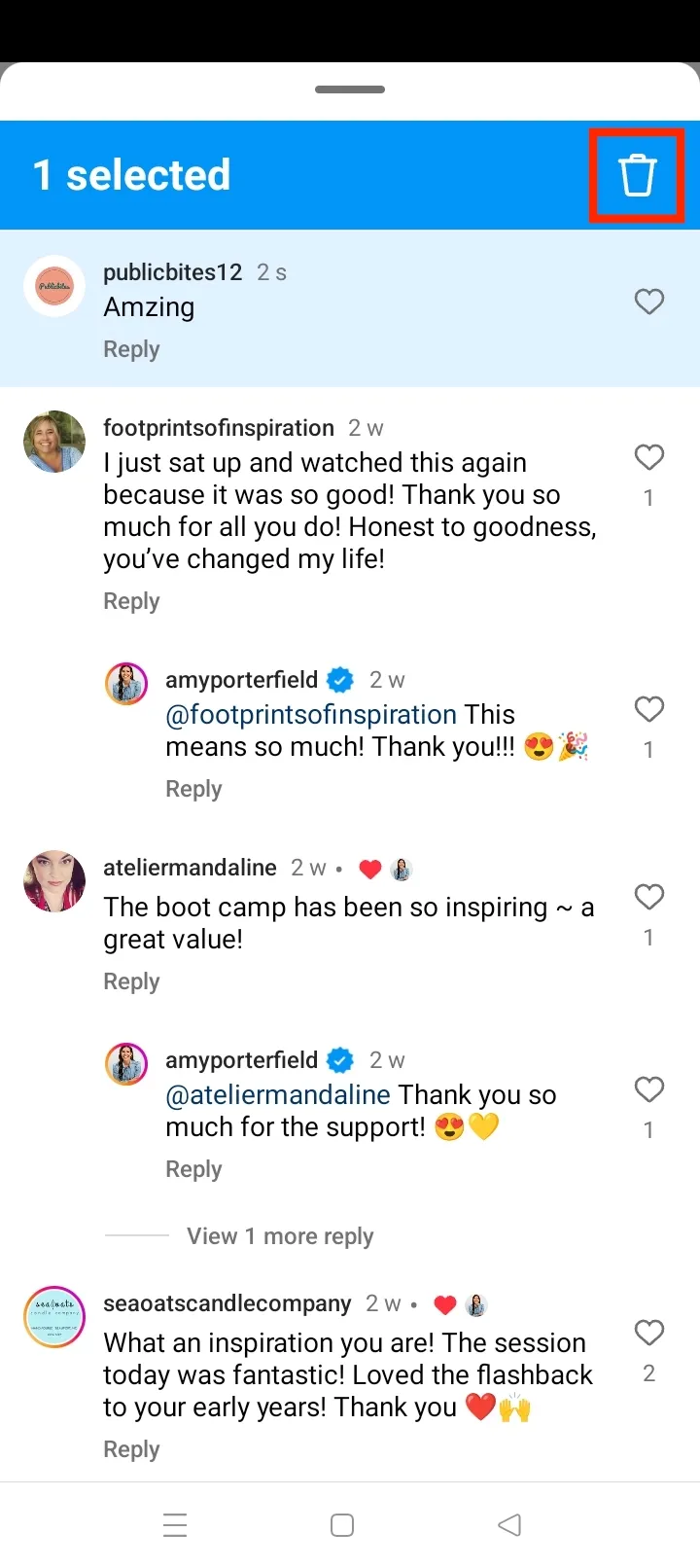Tap the Android home navigation icon

click(342, 1525)
